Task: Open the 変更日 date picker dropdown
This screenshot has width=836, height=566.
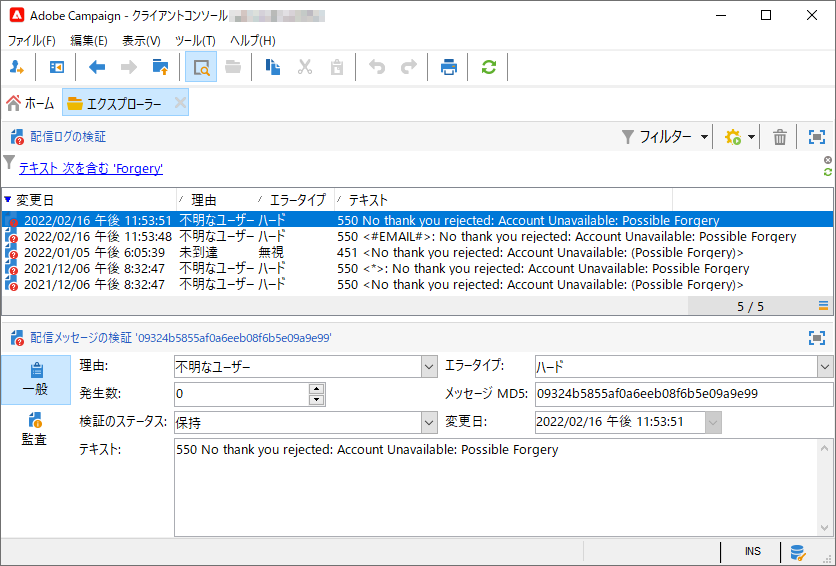Action: tap(713, 423)
